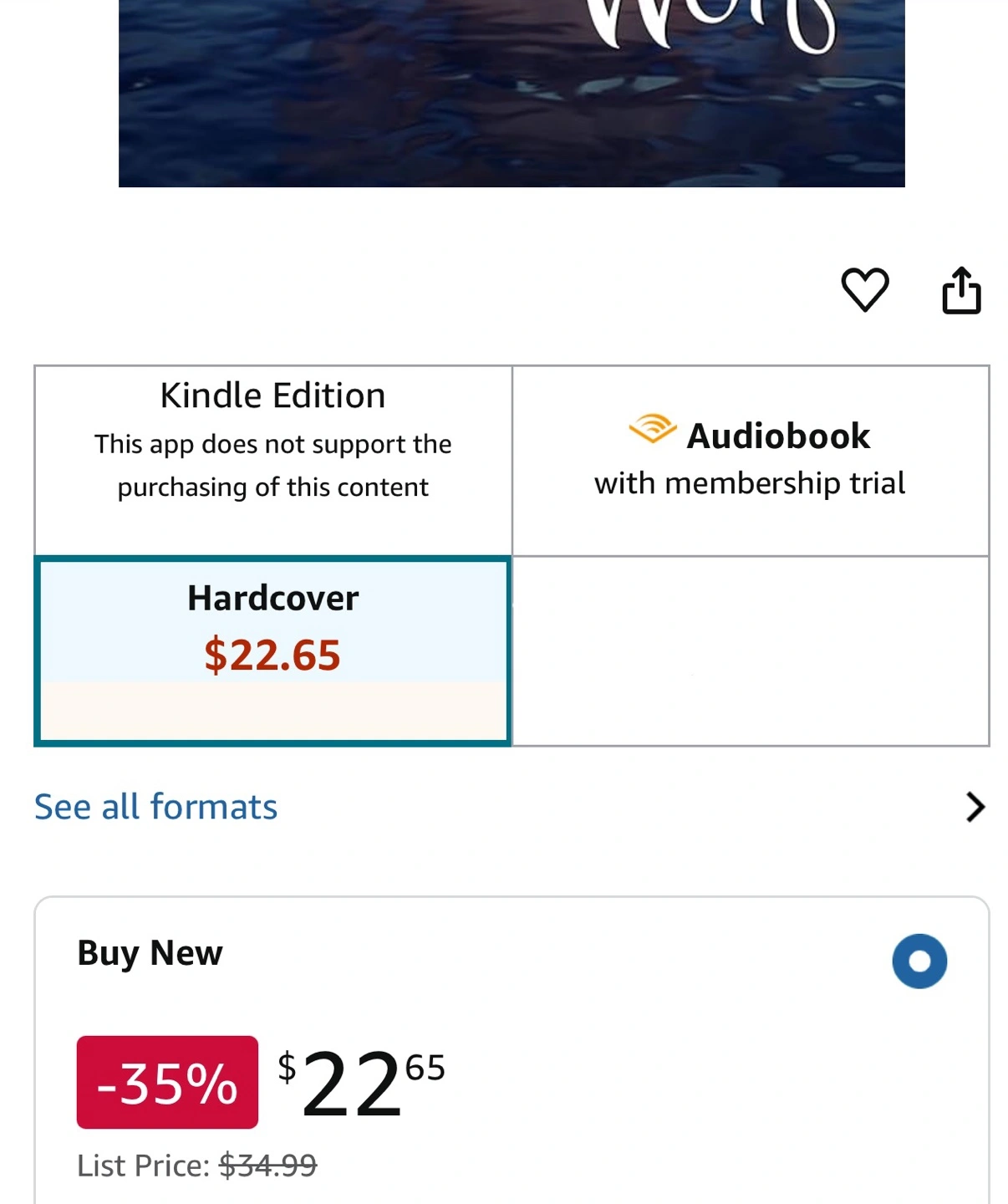Switch to the Audiobook format tab
The width and height of the screenshot is (1008, 1204).
(x=750, y=460)
